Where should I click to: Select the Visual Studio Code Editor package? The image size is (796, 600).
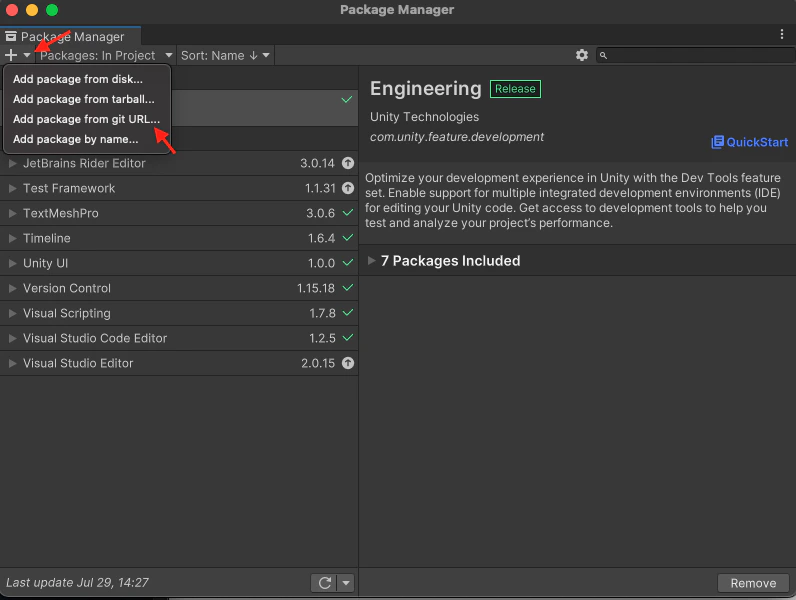179,338
